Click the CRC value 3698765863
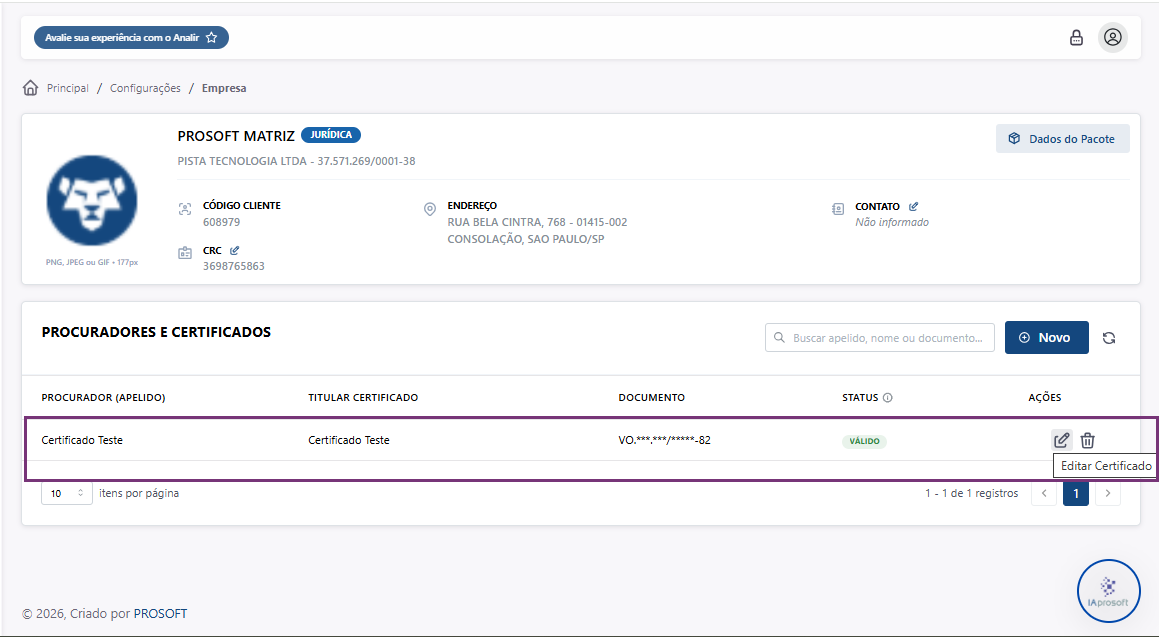The height and width of the screenshot is (637, 1159). (x=234, y=266)
